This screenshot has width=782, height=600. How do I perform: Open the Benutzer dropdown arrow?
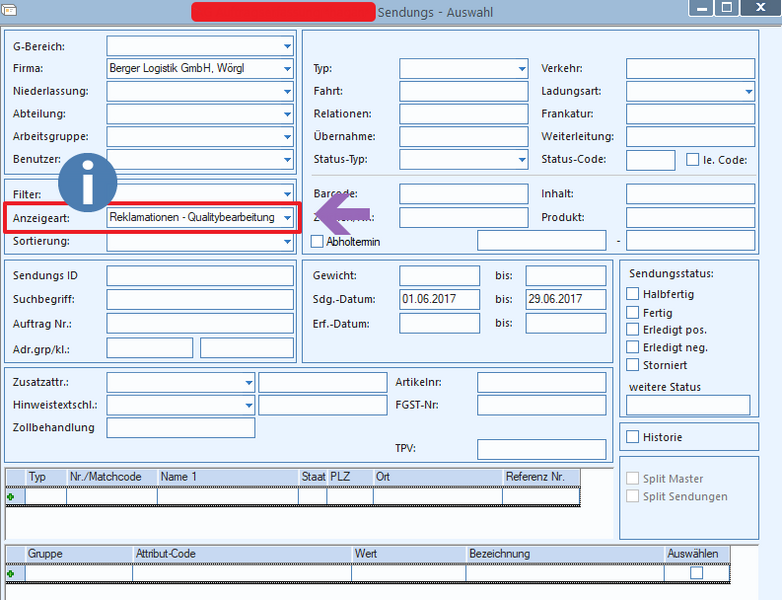click(x=287, y=160)
